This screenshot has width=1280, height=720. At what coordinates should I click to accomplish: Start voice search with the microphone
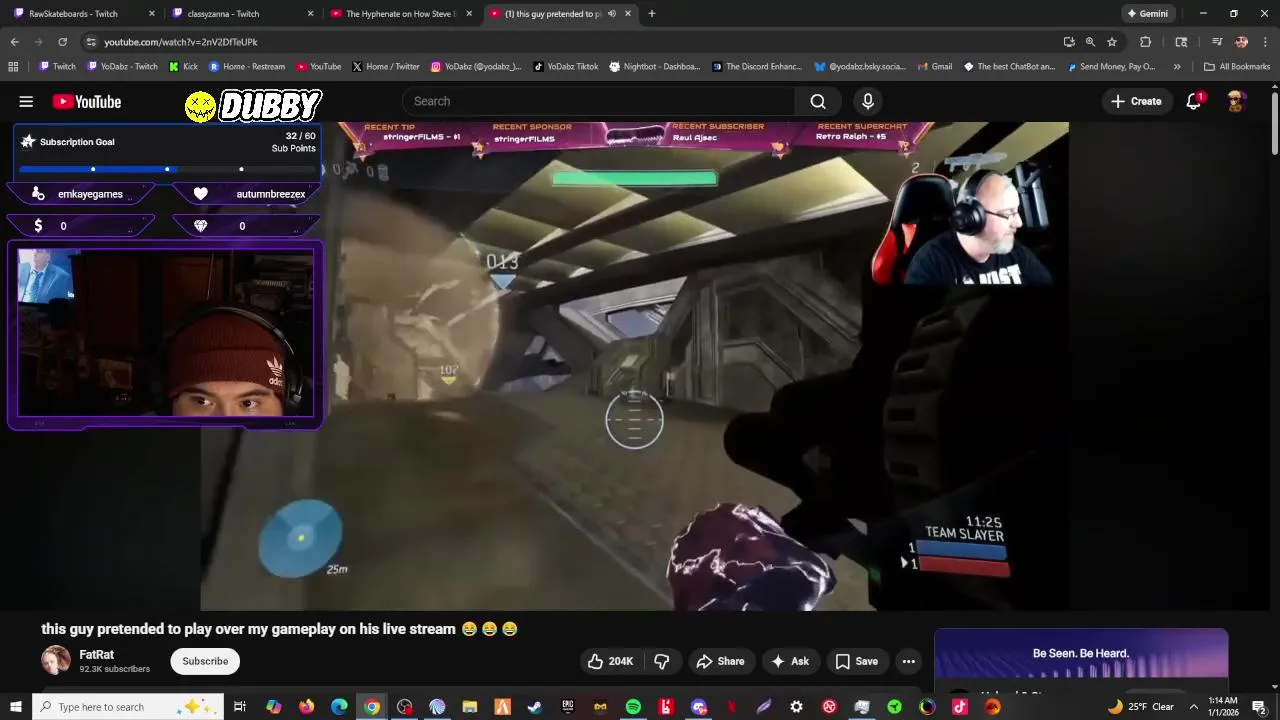pos(868,101)
